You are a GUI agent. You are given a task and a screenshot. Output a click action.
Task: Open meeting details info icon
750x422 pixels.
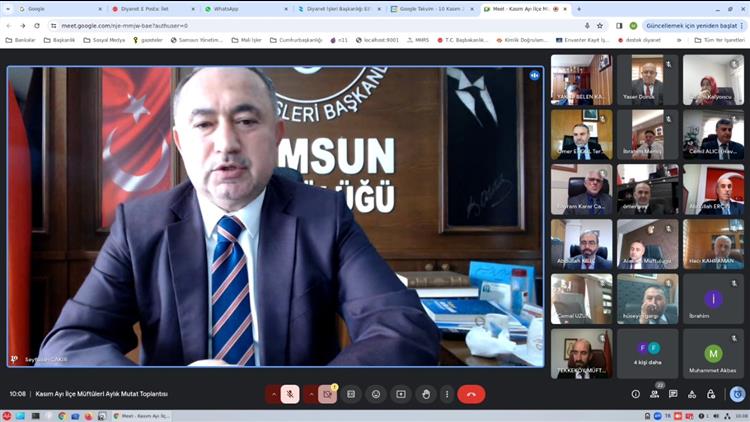pos(636,394)
